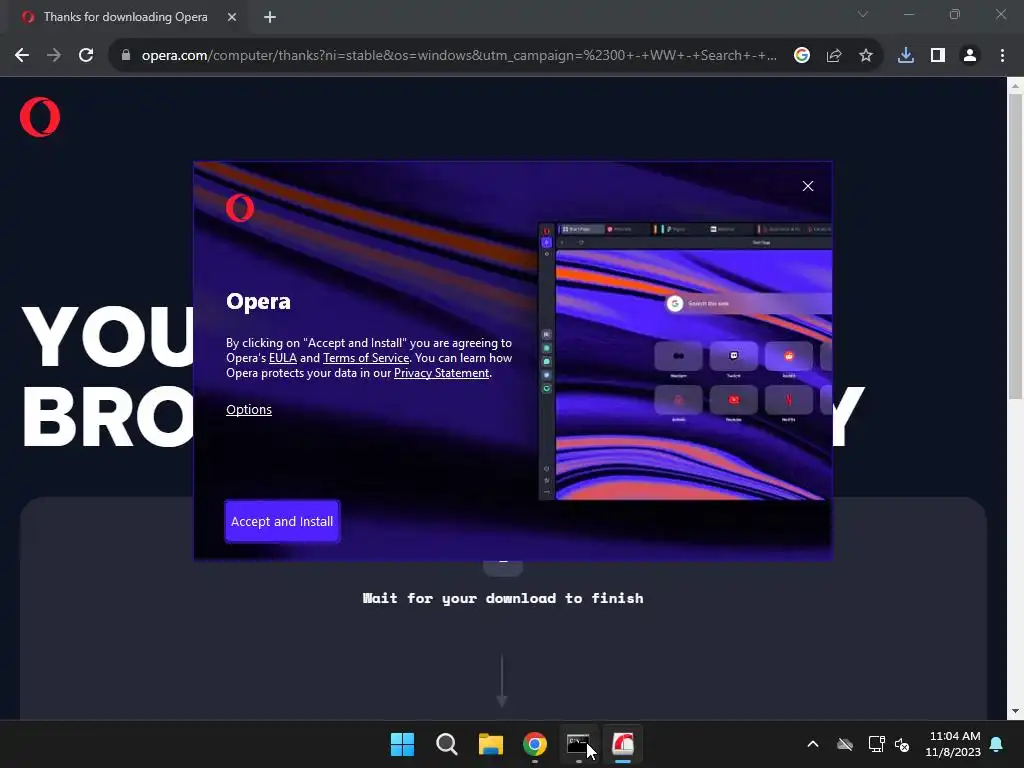Close the Opera installer dialog
Viewport: 1024px width, 768px height.
pos(808,186)
